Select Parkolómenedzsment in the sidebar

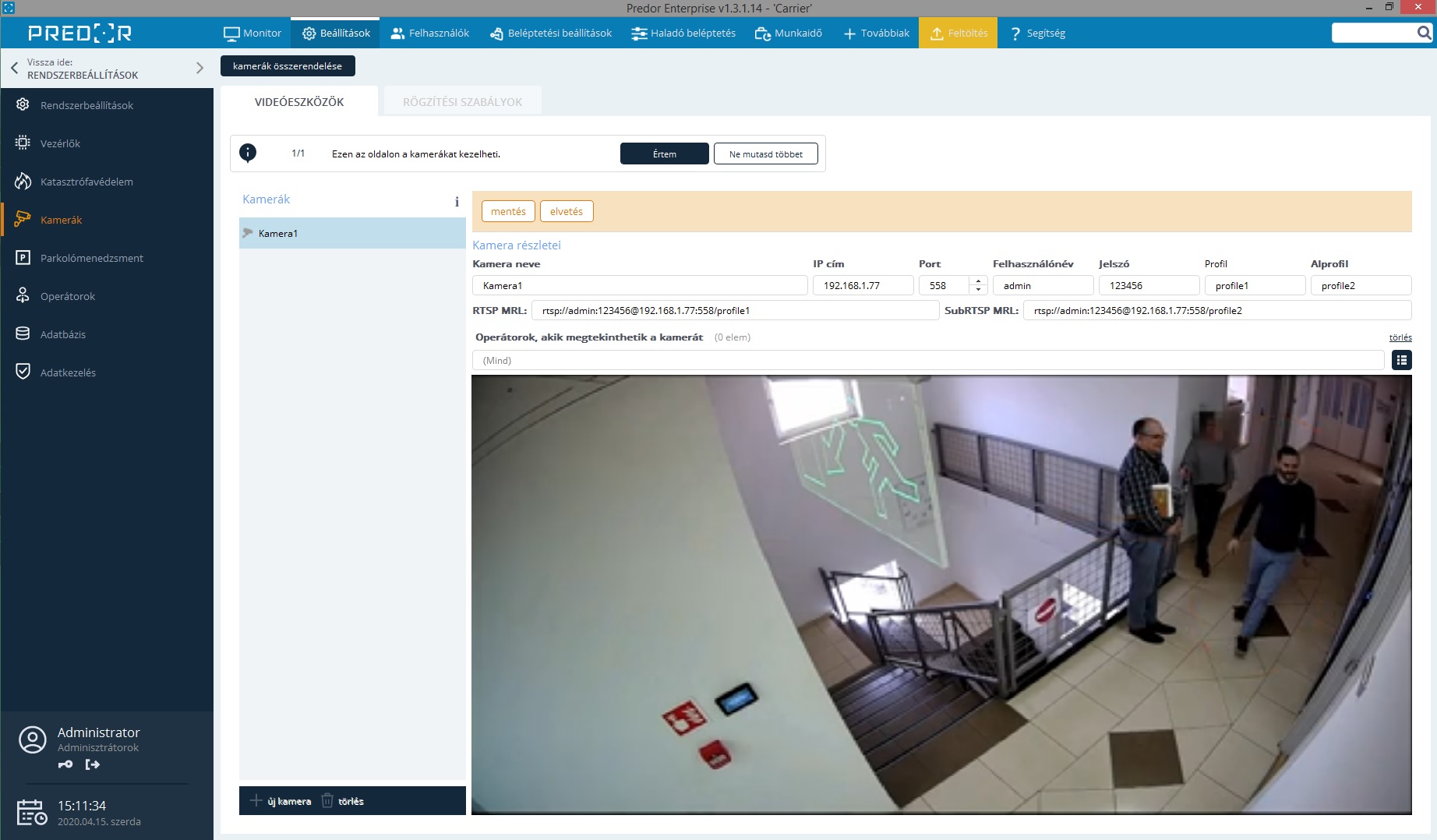point(91,258)
